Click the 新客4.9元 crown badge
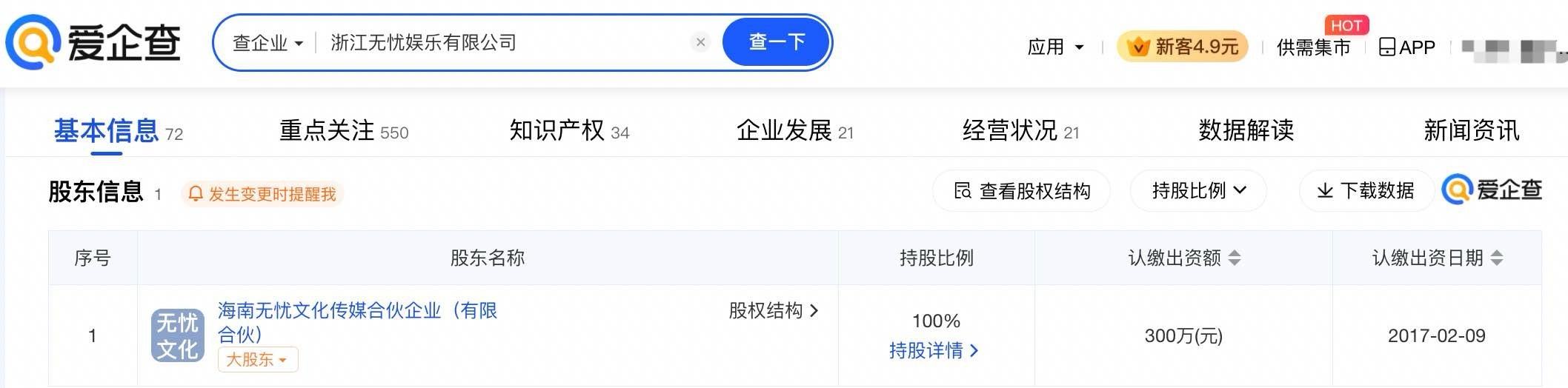 [x=1183, y=47]
